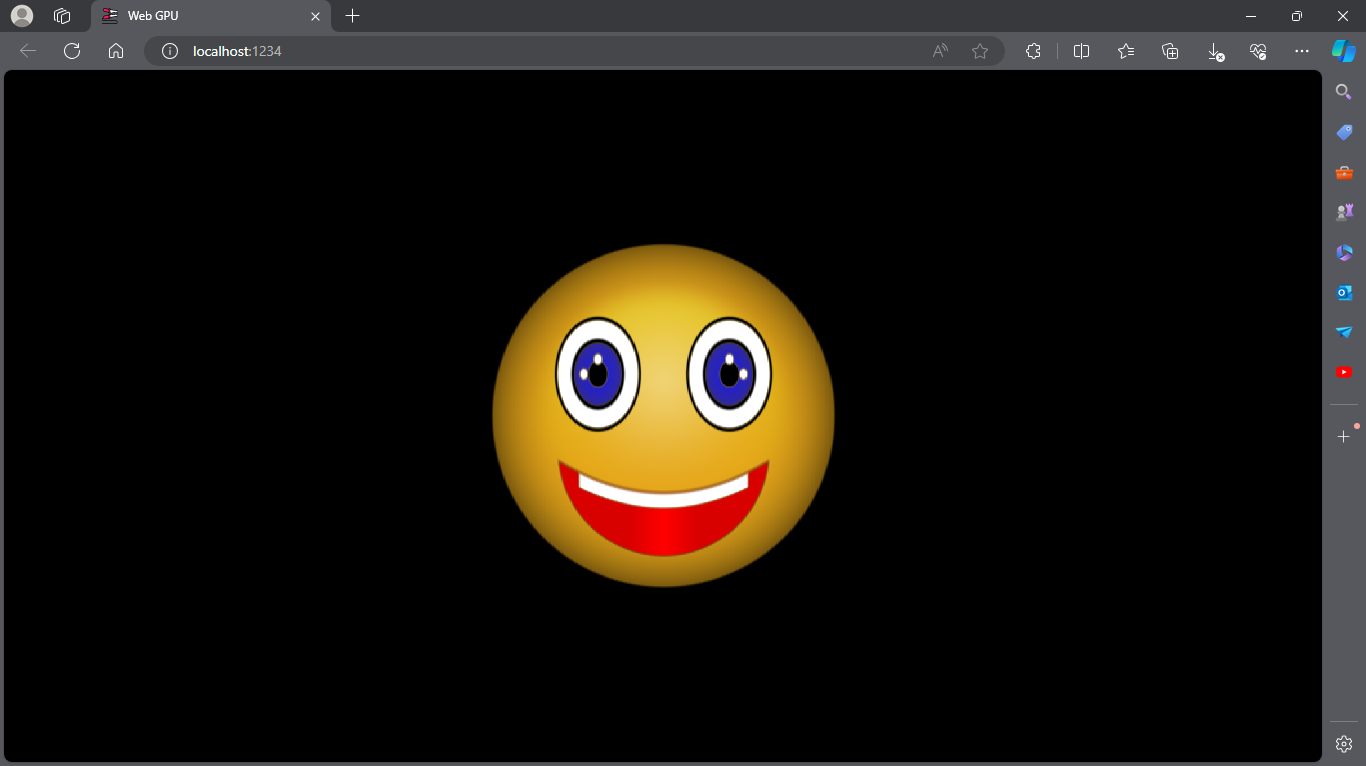This screenshot has height=766, width=1366.
Task: Open the shopping assistant in the sidebar
Action: pyautogui.click(x=1343, y=131)
